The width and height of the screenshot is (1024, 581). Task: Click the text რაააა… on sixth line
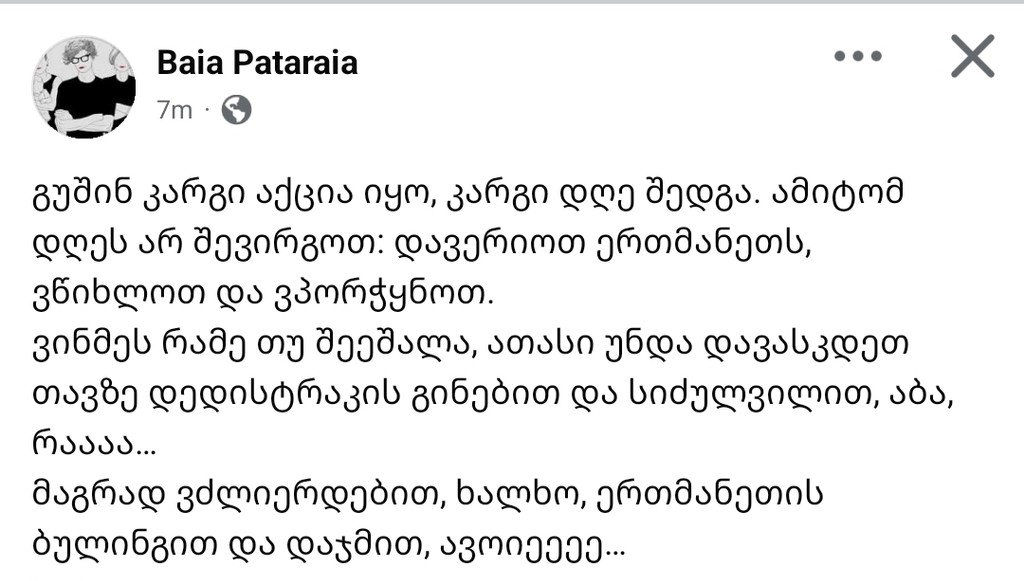click(94, 444)
